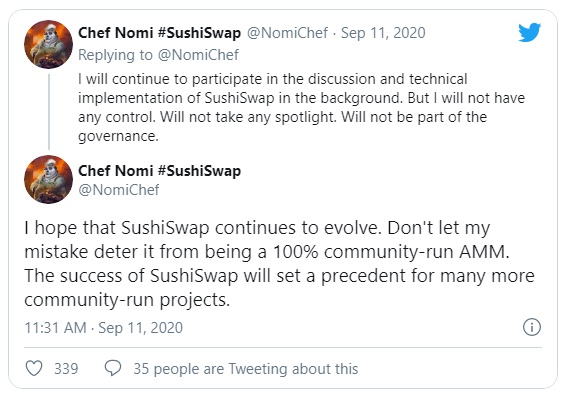The width and height of the screenshot is (566, 397).
Task: Open Chef Nomi avatar on main tweet
Action: pyautogui.click(x=48, y=179)
